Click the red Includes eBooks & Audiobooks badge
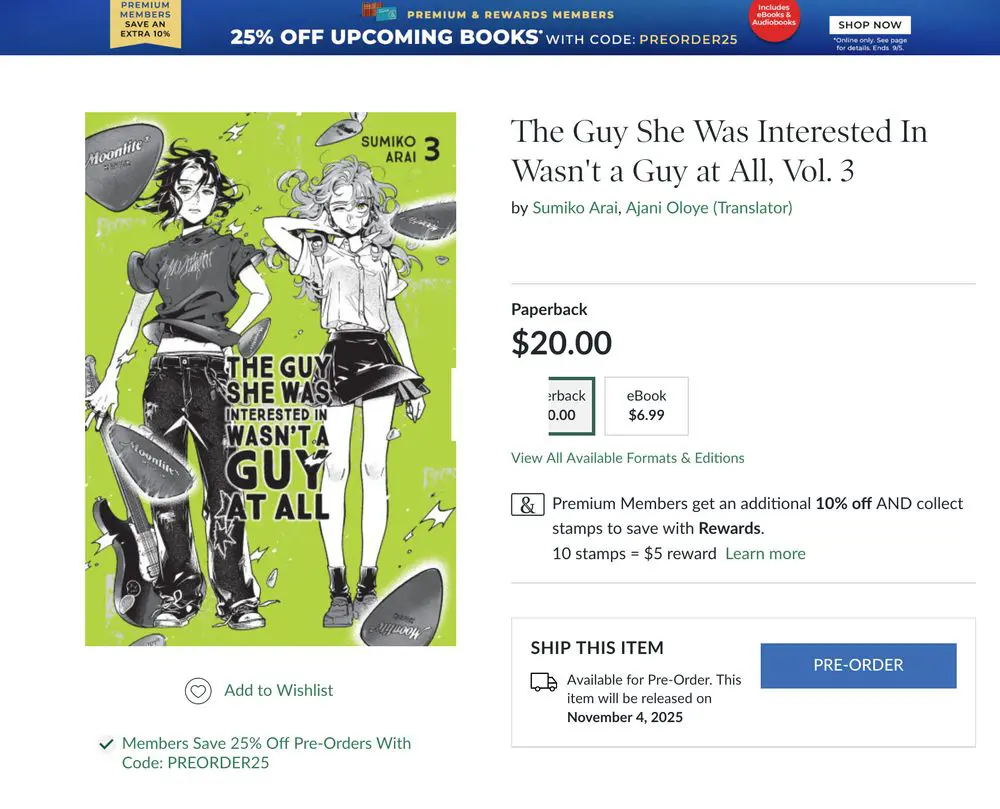 point(774,18)
